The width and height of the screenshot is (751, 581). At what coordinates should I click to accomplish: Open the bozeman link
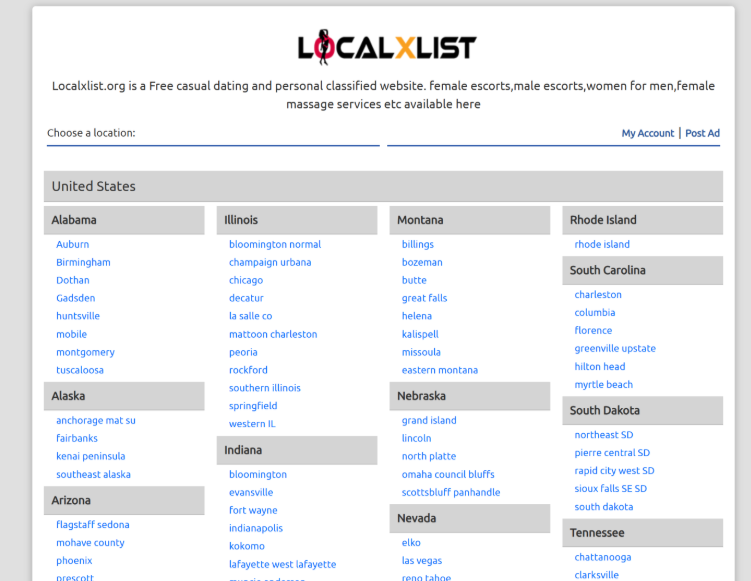pos(422,262)
